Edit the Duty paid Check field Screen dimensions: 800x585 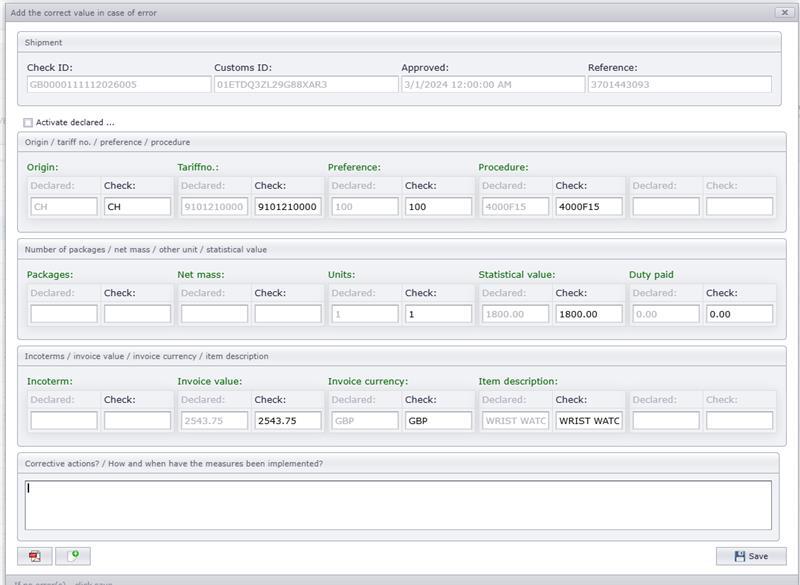[739, 314]
